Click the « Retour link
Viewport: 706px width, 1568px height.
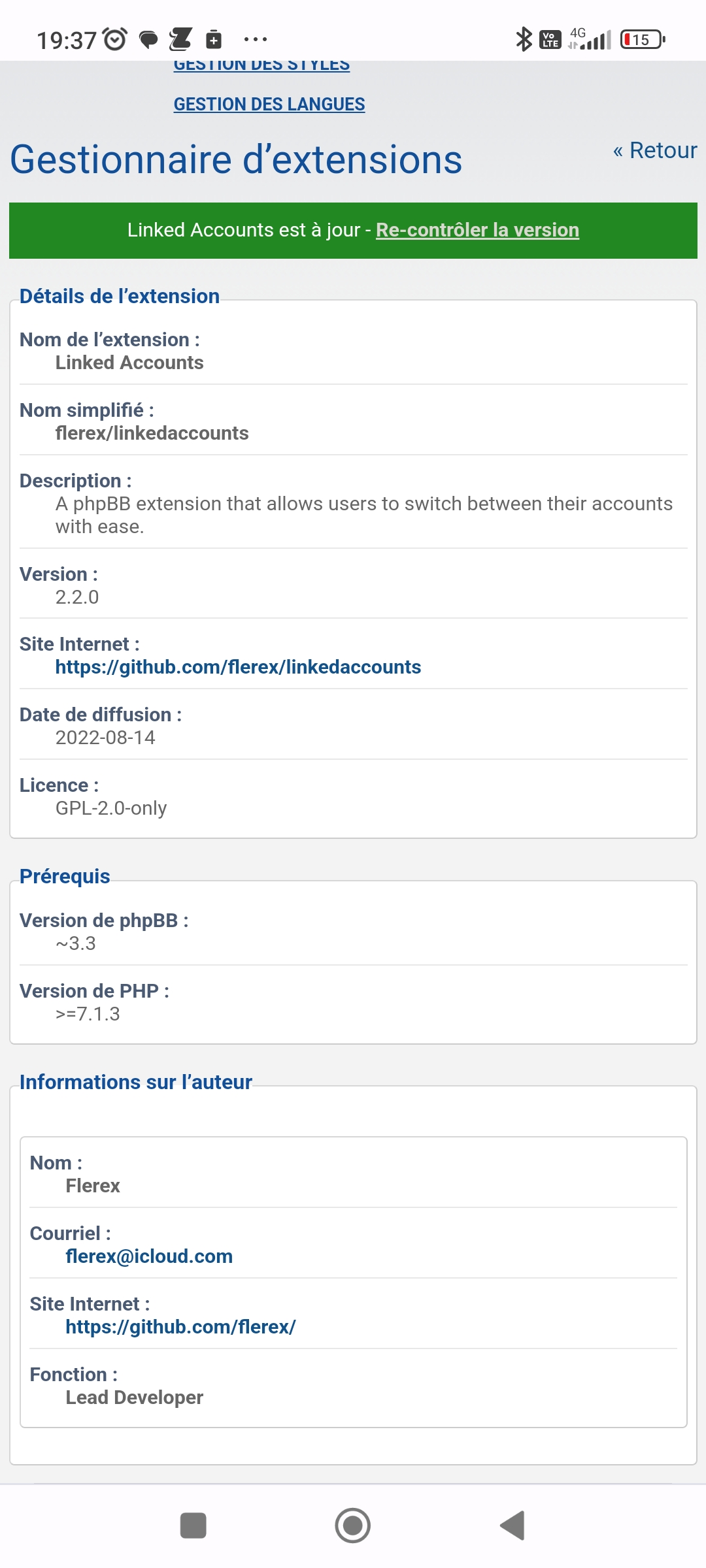click(x=655, y=150)
